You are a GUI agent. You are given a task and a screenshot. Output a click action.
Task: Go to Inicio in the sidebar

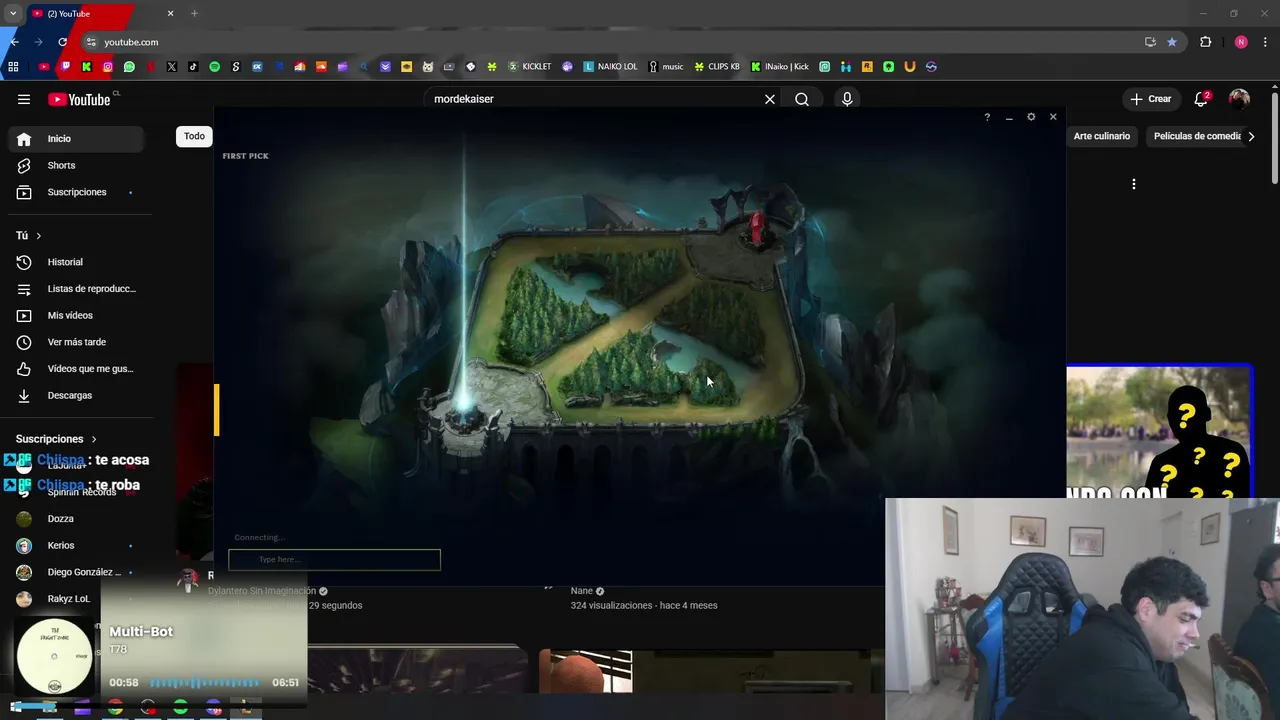point(76,139)
